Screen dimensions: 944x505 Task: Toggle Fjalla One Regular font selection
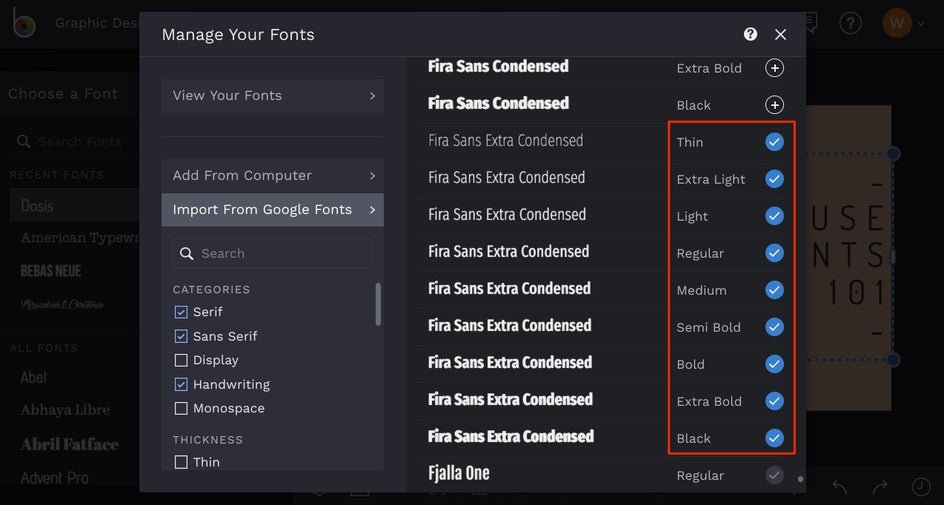point(774,475)
